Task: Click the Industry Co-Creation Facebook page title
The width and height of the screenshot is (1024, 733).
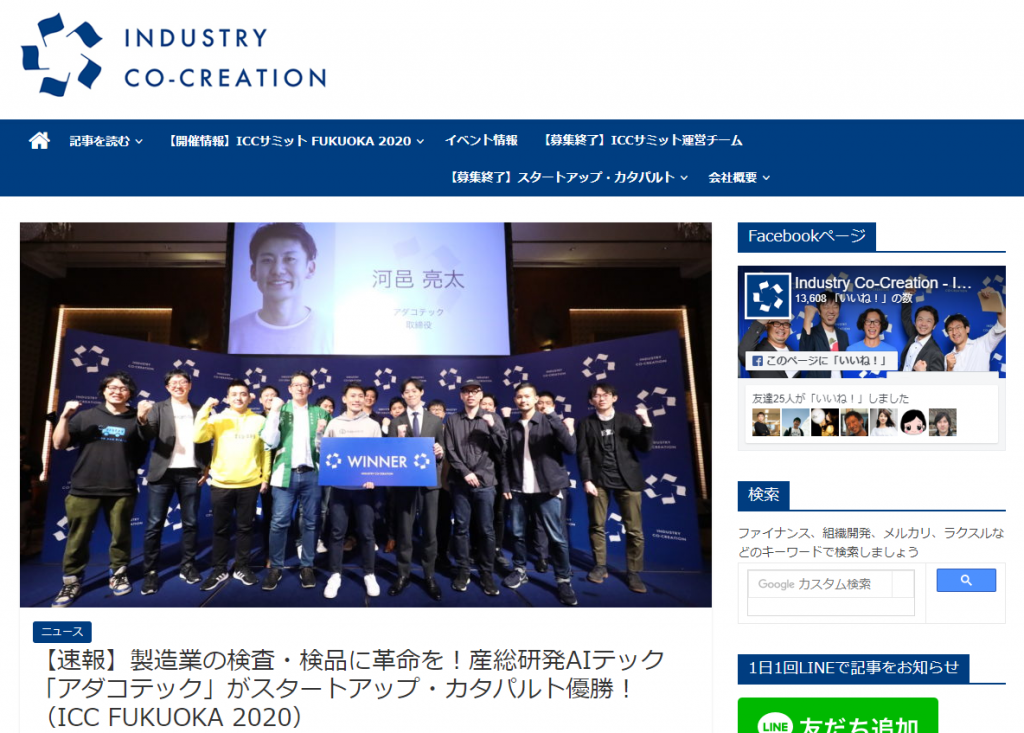Action: point(883,283)
